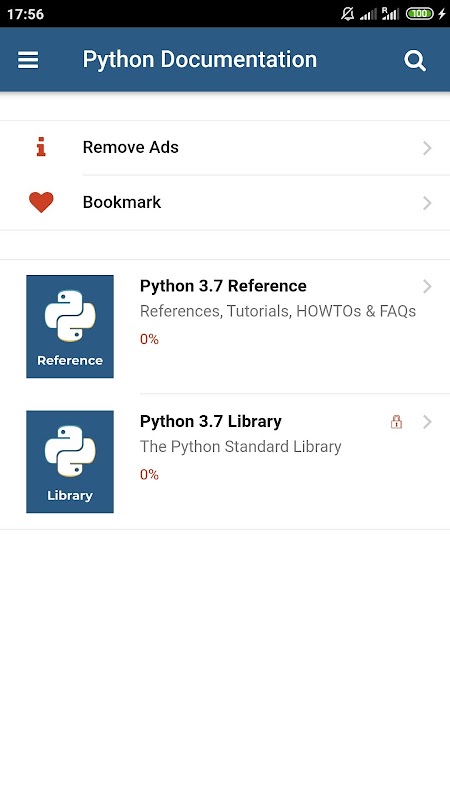This screenshot has width=450, height=800.
Task: Select the Remove Ads menu entry
Action: (x=225, y=148)
